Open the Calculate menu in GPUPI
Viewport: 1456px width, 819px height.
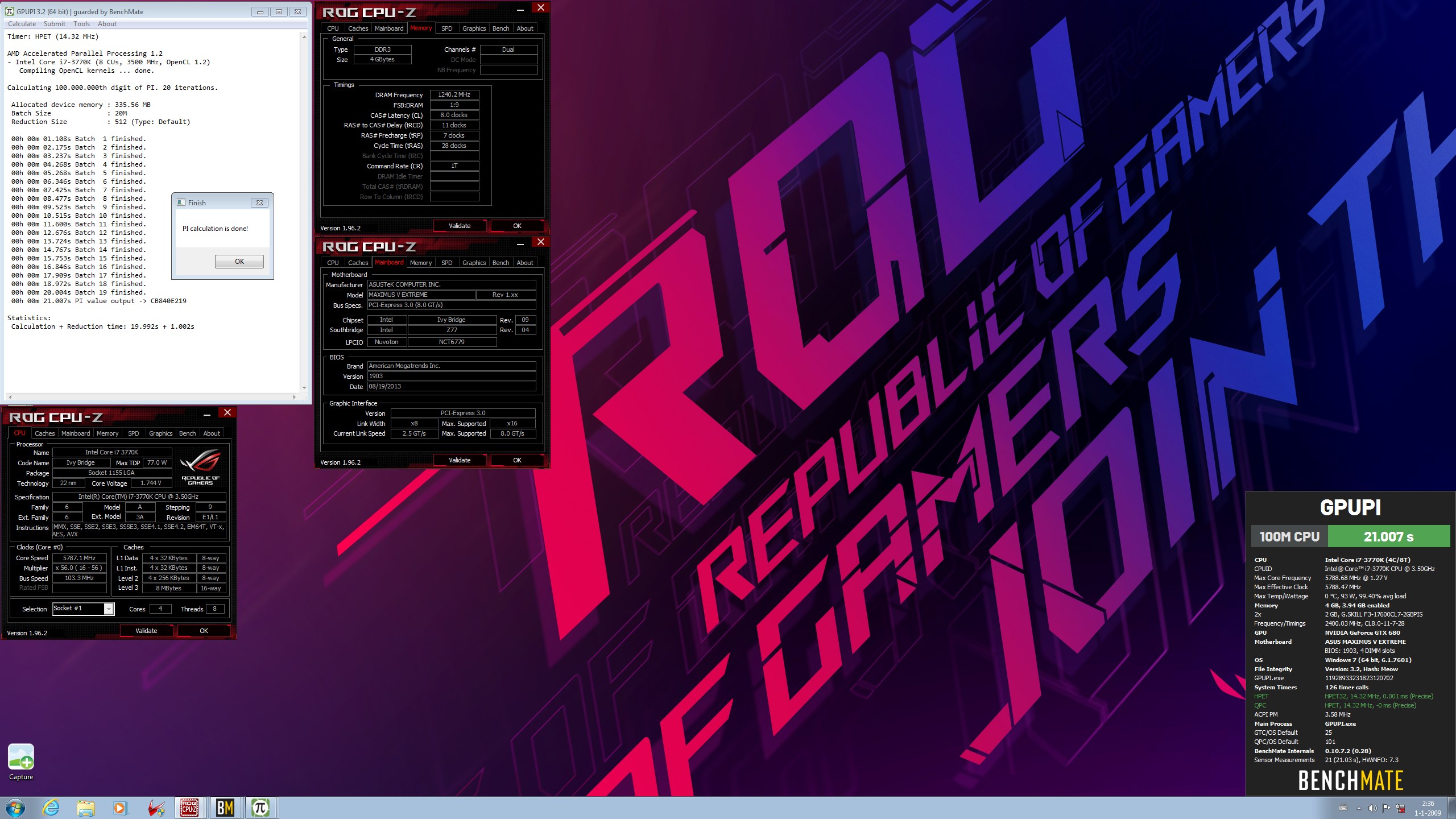coord(22,24)
